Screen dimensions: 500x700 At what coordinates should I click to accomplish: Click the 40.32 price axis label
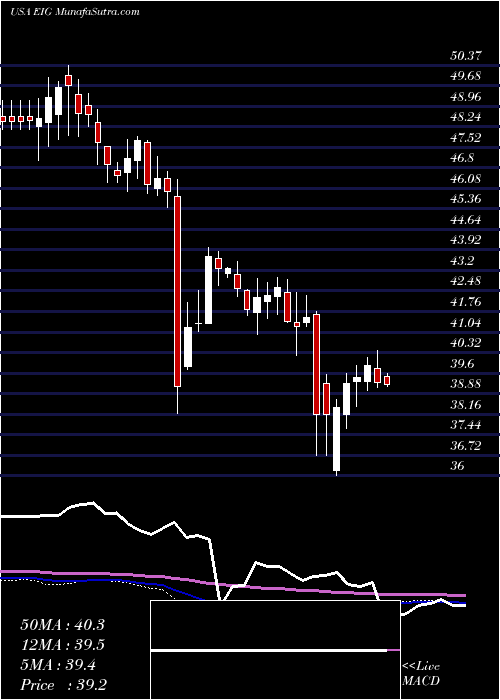465,343
